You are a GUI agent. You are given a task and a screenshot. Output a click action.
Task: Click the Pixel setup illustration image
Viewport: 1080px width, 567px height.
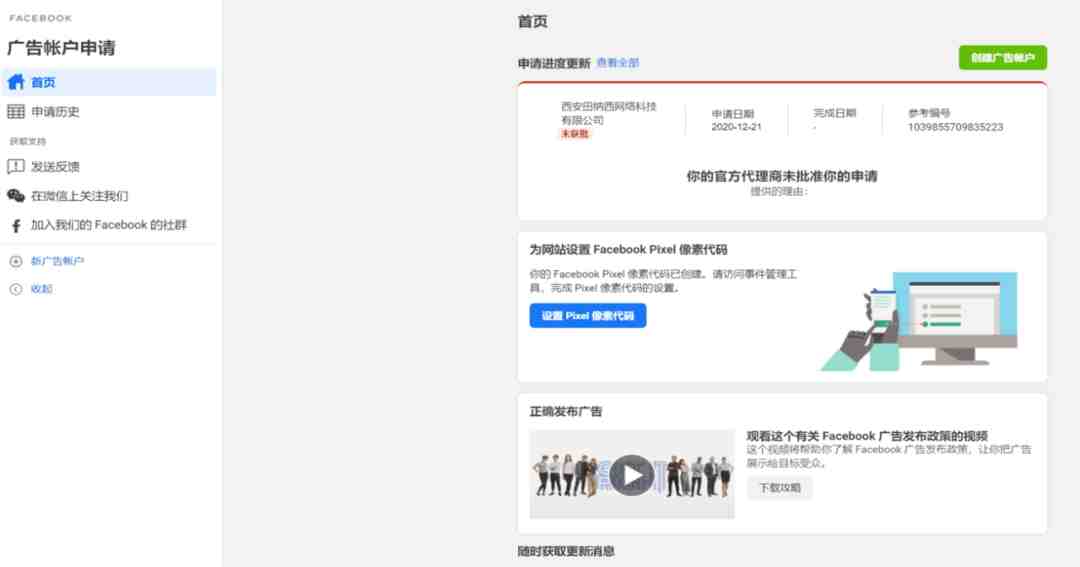click(919, 321)
